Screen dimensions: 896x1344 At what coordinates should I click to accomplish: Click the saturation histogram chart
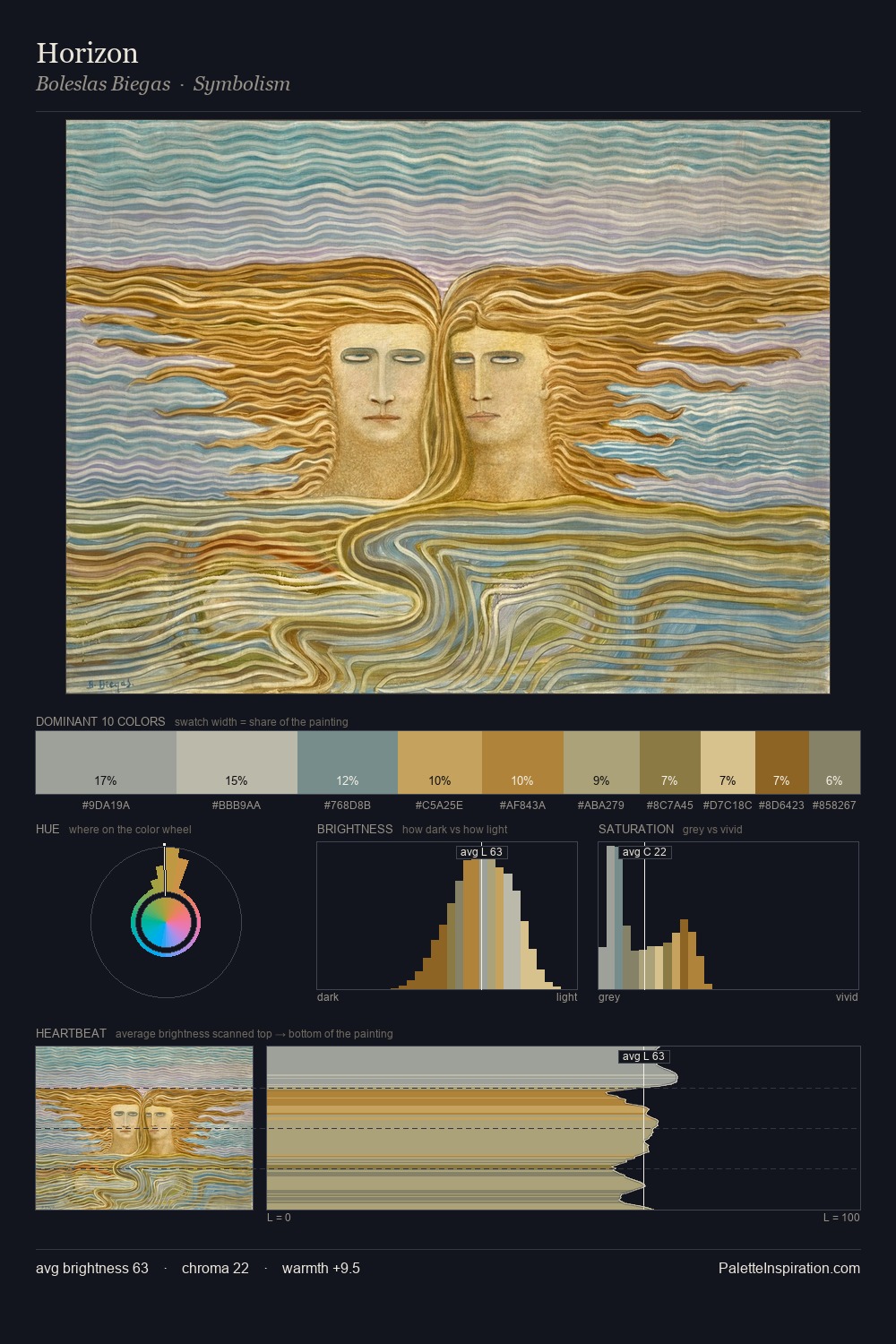pyautogui.click(x=728, y=916)
